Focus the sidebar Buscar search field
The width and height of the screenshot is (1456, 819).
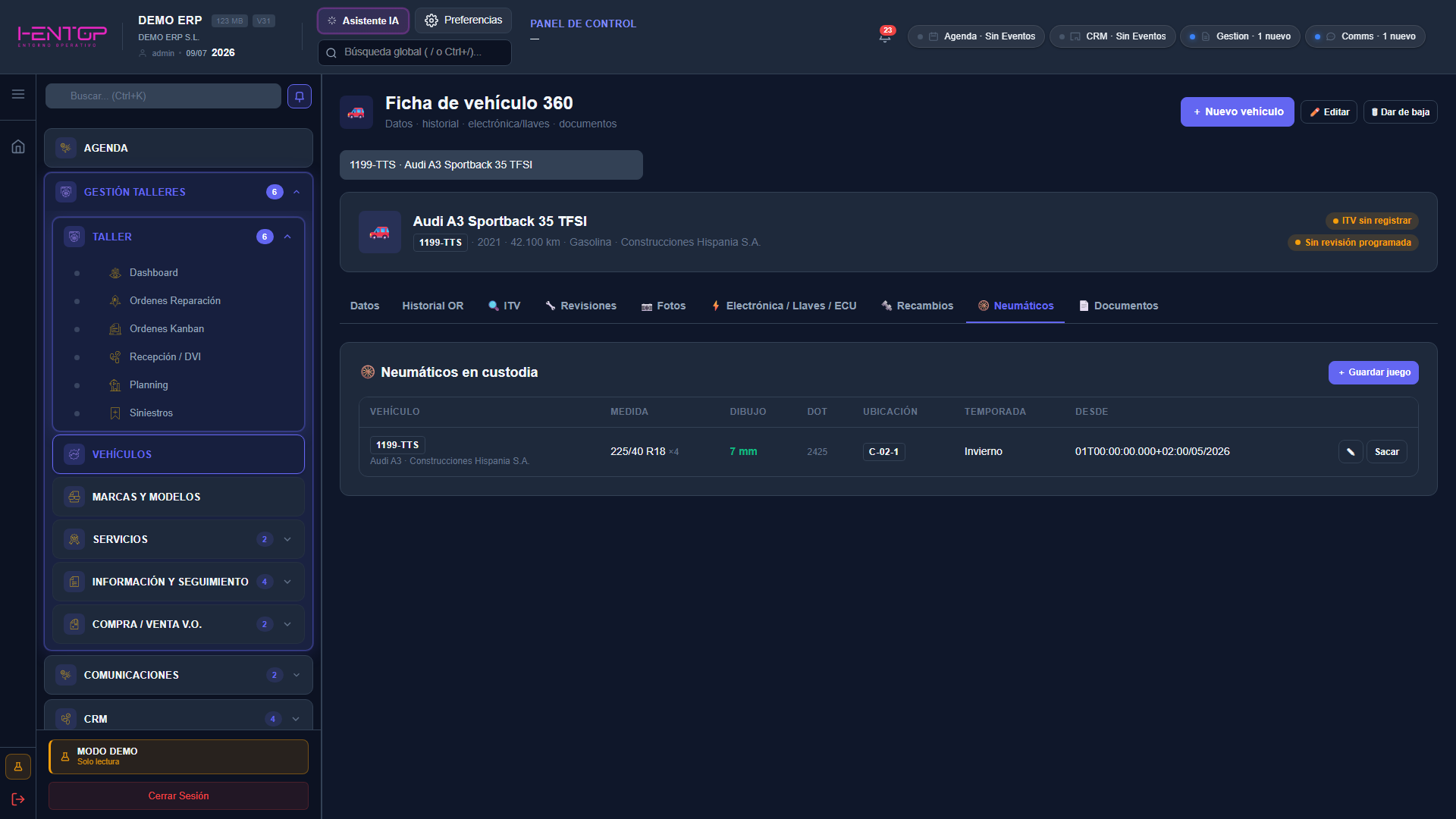[x=163, y=96]
